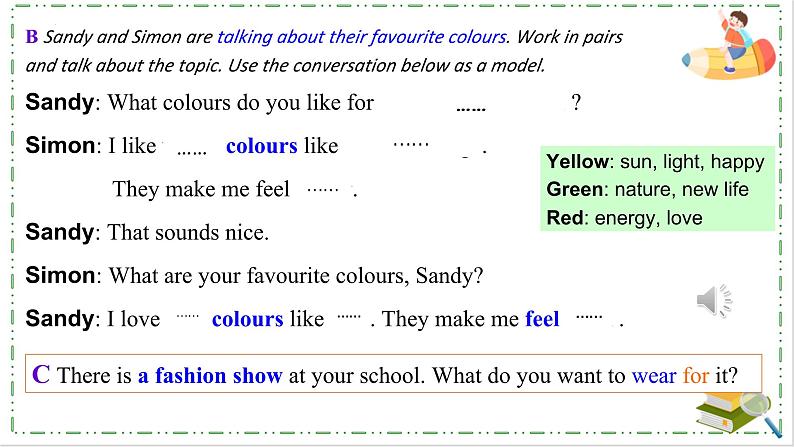Click the 'Green: nature, new life' line
Image resolution: width=794 pixels, height=447 pixels.
click(x=647, y=189)
